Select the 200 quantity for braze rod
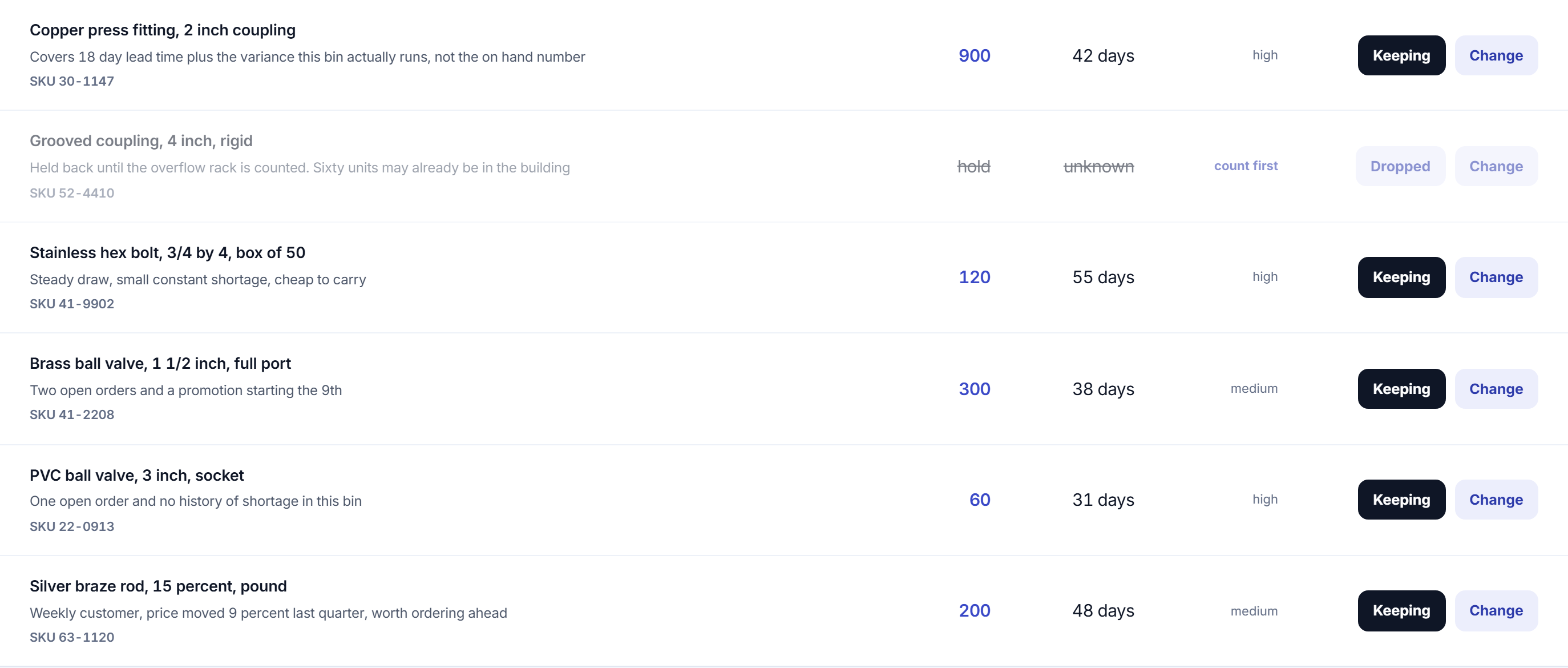This screenshot has width=1568, height=668. (x=974, y=610)
